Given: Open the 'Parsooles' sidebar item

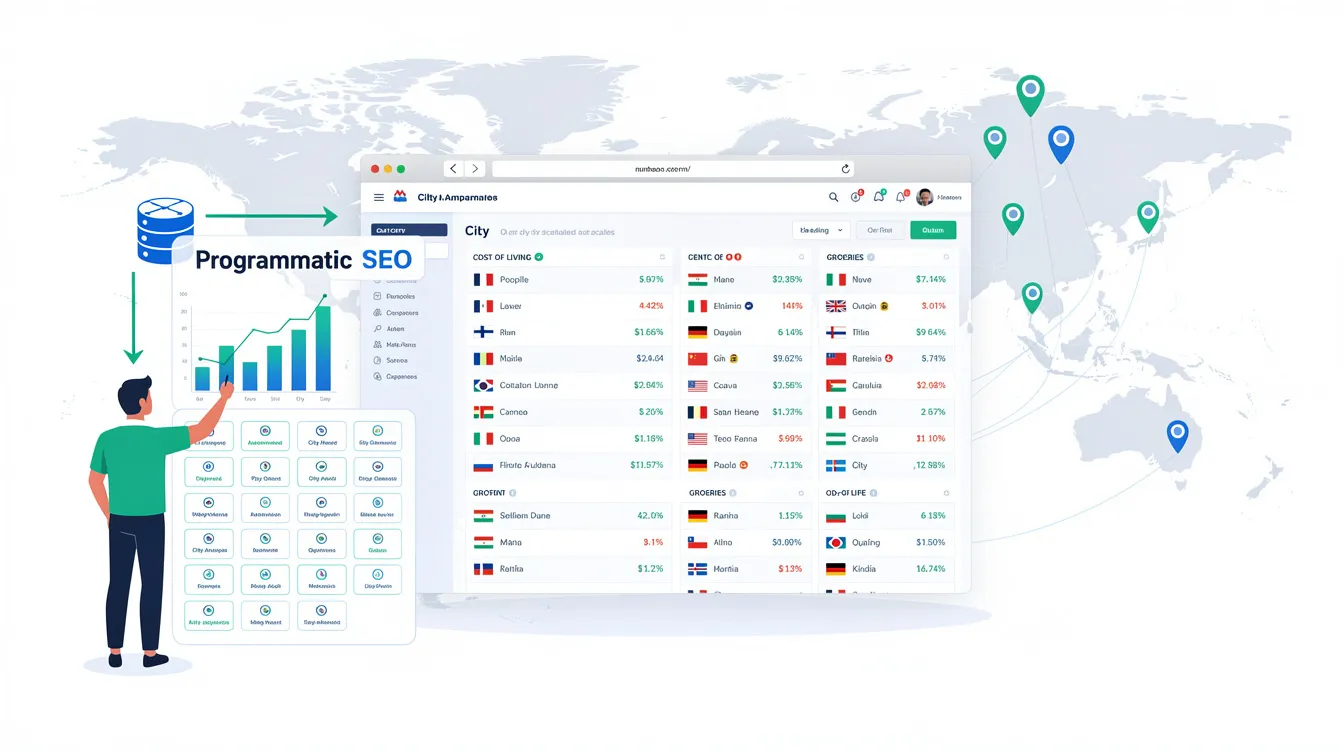Looking at the screenshot, I should pos(394,296).
